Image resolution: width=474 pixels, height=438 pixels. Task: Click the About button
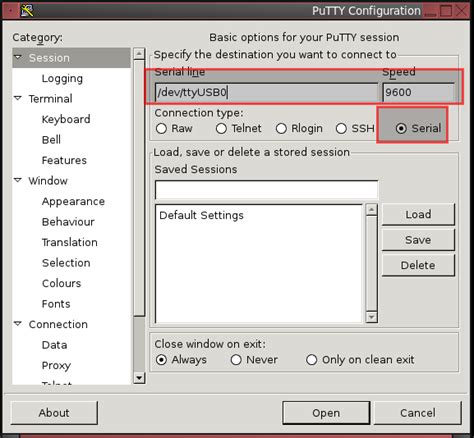(54, 413)
